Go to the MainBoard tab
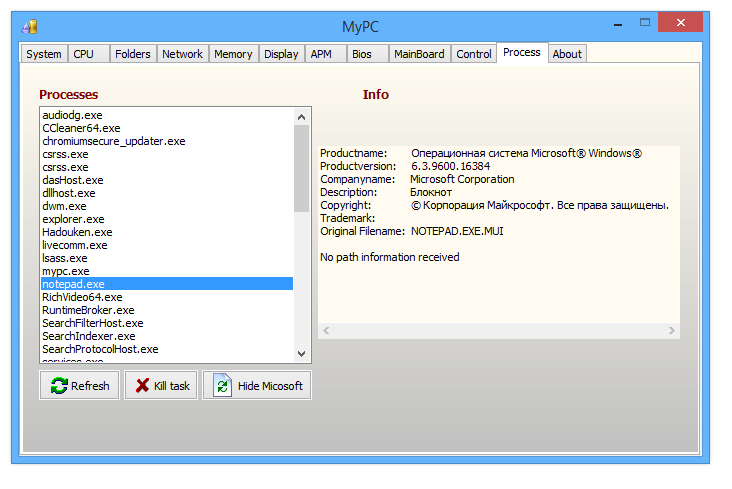732x489 pixels. coord(420,54)
